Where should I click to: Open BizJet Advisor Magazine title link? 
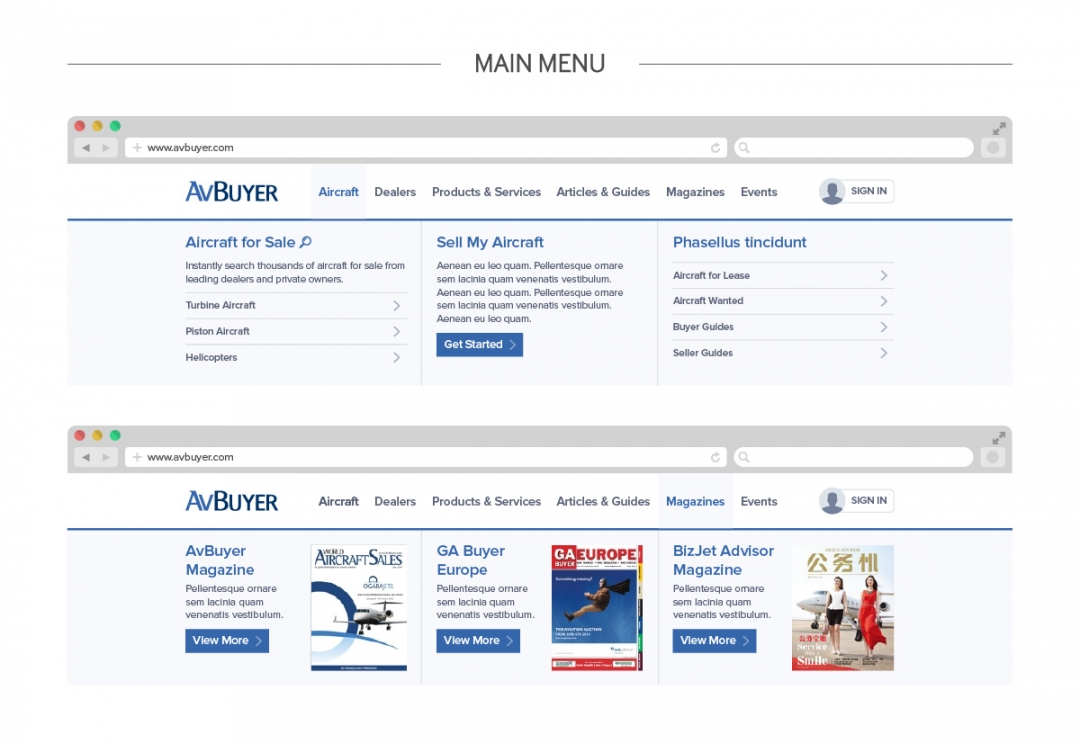(723, 560)
